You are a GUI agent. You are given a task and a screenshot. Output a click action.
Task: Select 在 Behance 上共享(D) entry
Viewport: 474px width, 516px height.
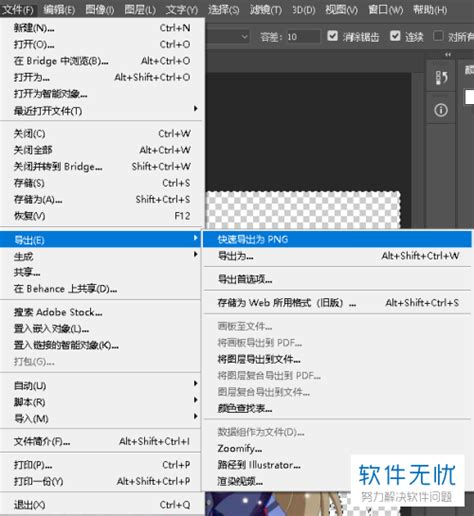point(101,289)
